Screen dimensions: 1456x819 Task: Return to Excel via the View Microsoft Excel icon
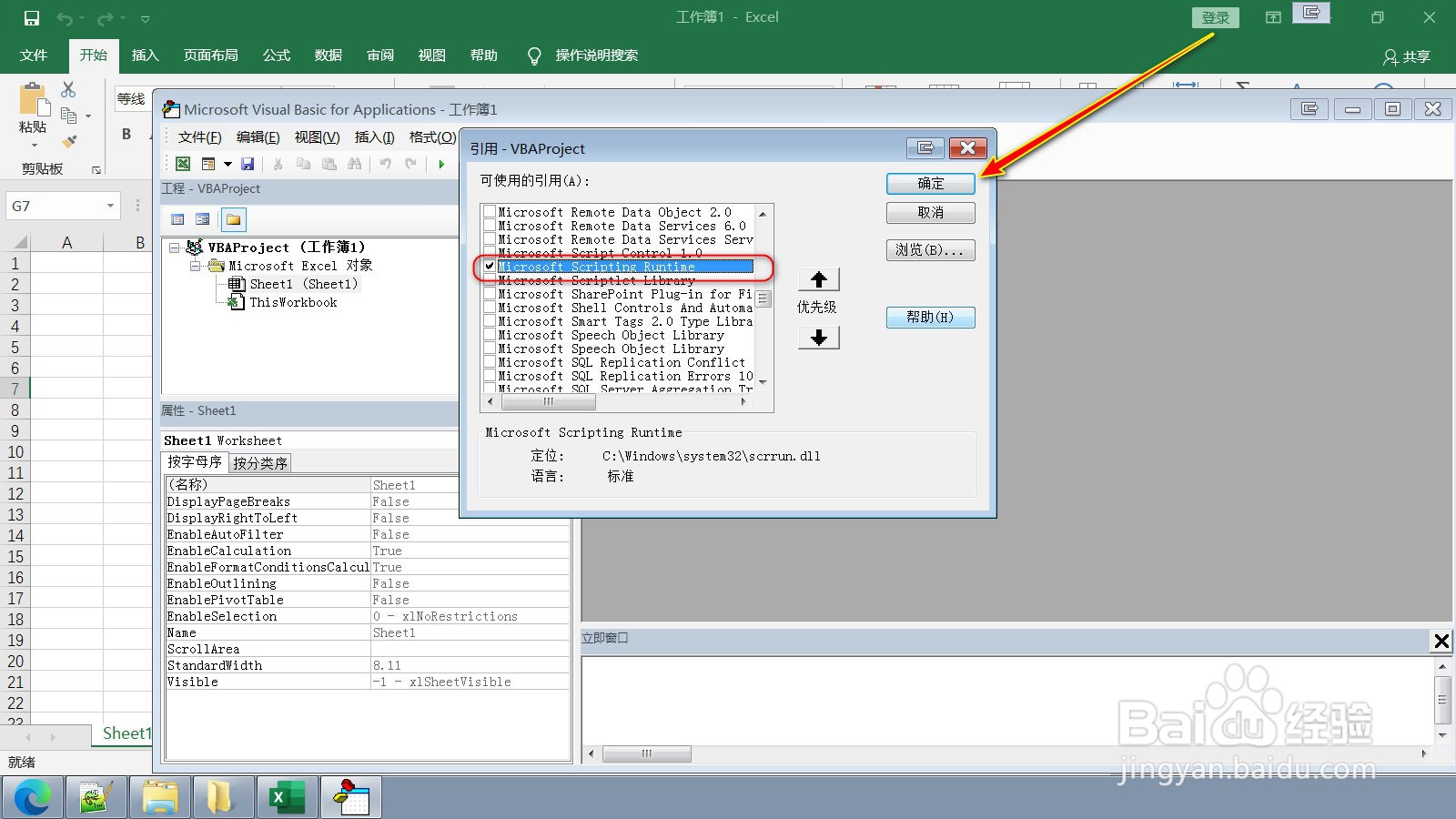[x=183, y=164]
